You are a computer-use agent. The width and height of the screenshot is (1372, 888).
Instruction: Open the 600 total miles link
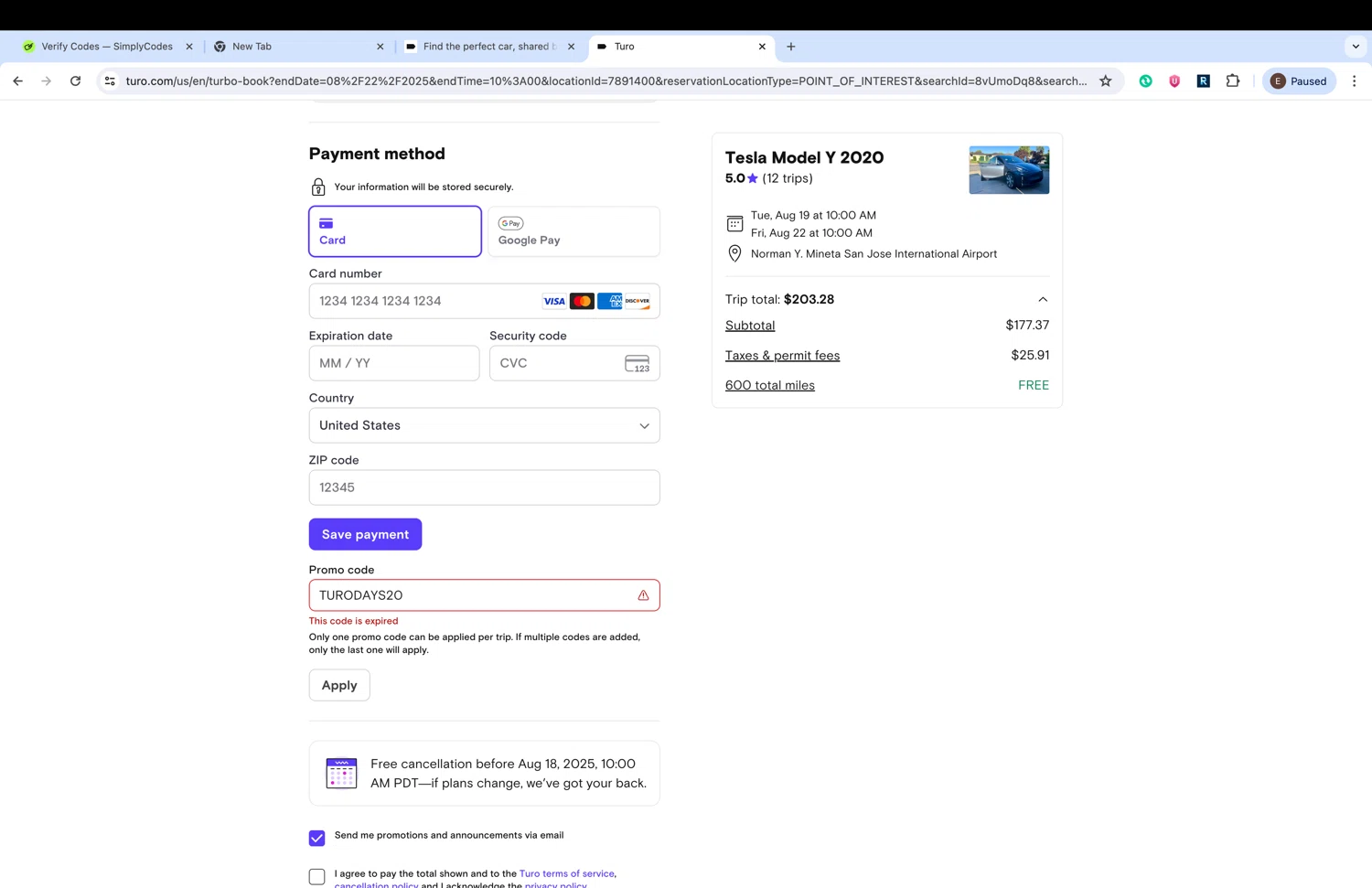click(x=770, y=386)
